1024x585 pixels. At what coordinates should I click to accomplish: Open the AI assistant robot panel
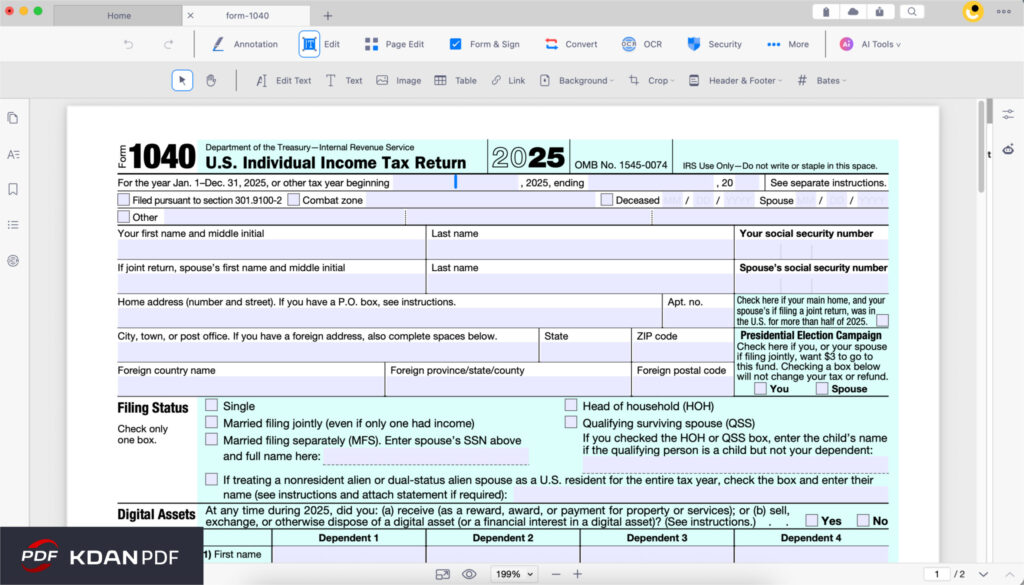1009,148
